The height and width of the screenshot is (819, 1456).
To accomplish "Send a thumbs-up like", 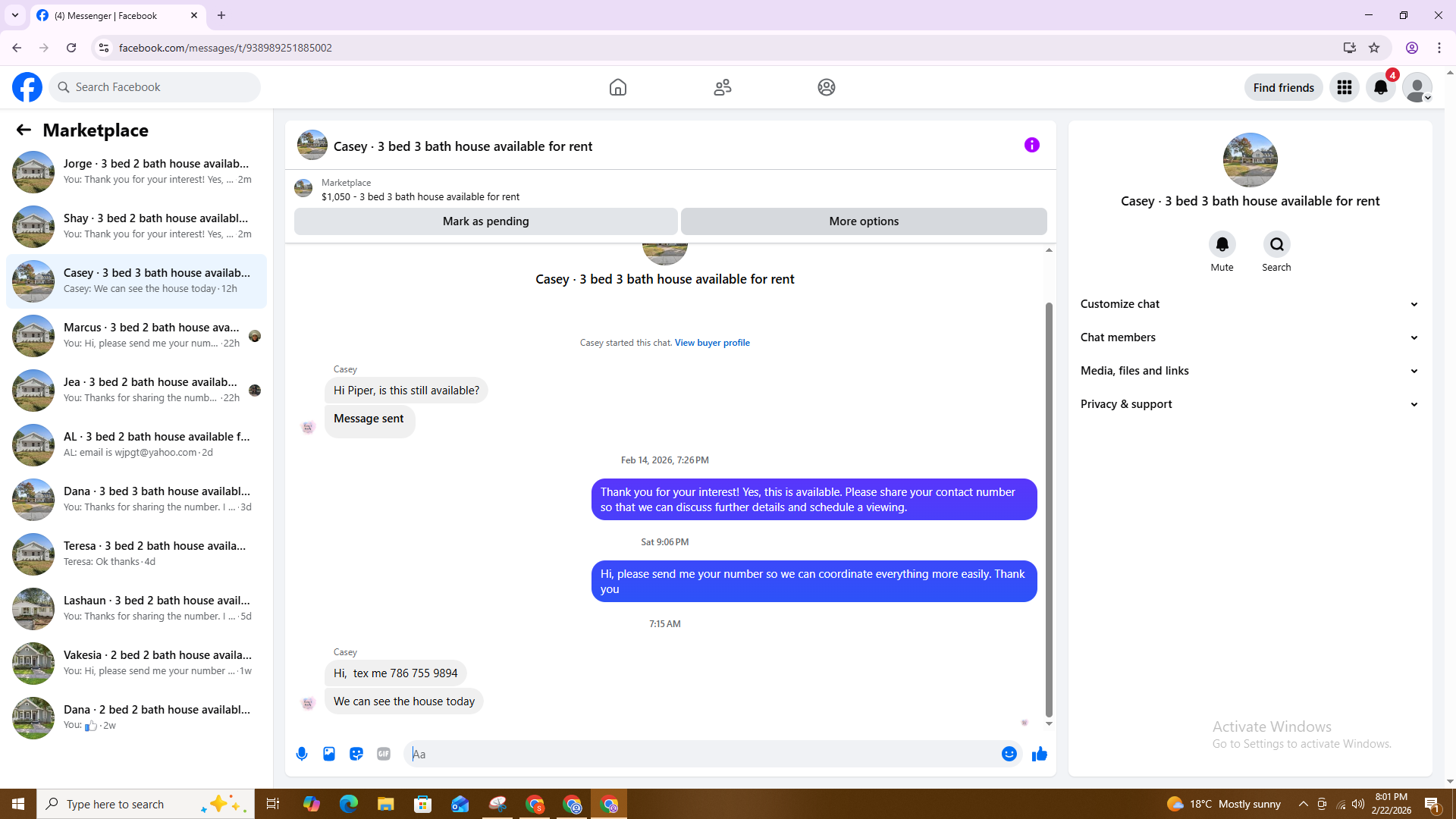I will coord(1040,754).
